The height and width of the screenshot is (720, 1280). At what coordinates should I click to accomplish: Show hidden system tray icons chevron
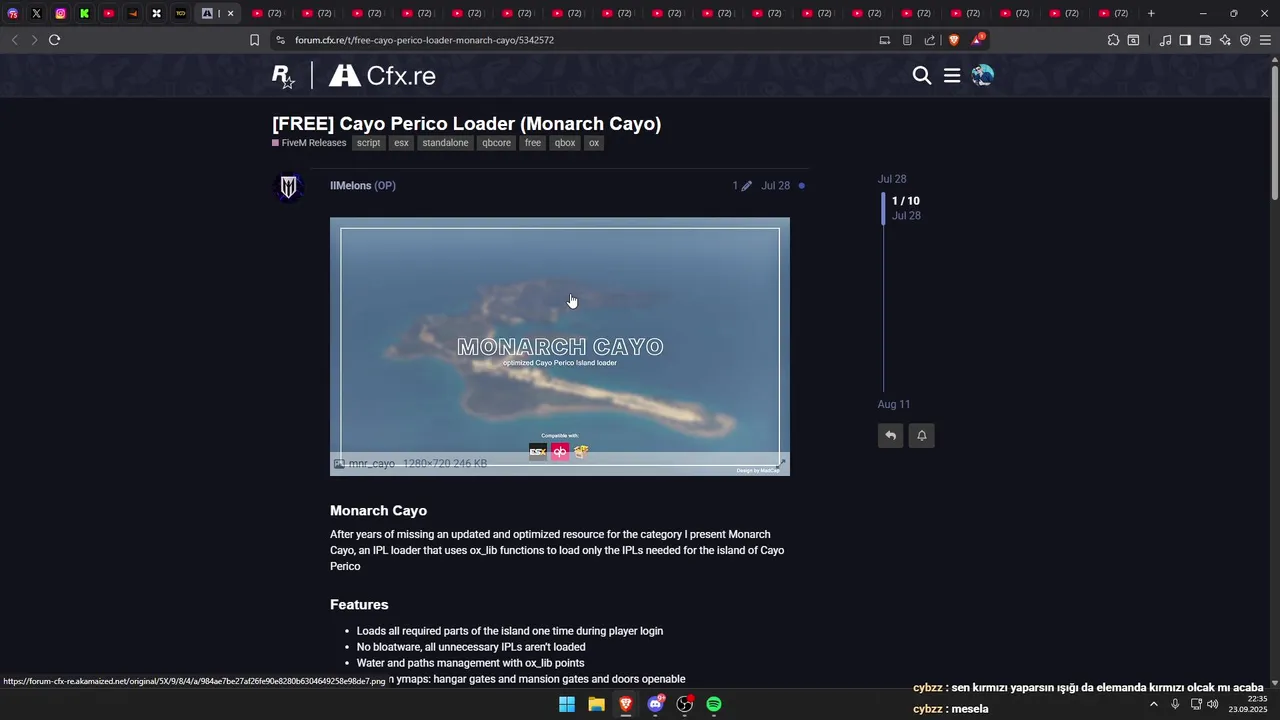tap(1153, 704)
